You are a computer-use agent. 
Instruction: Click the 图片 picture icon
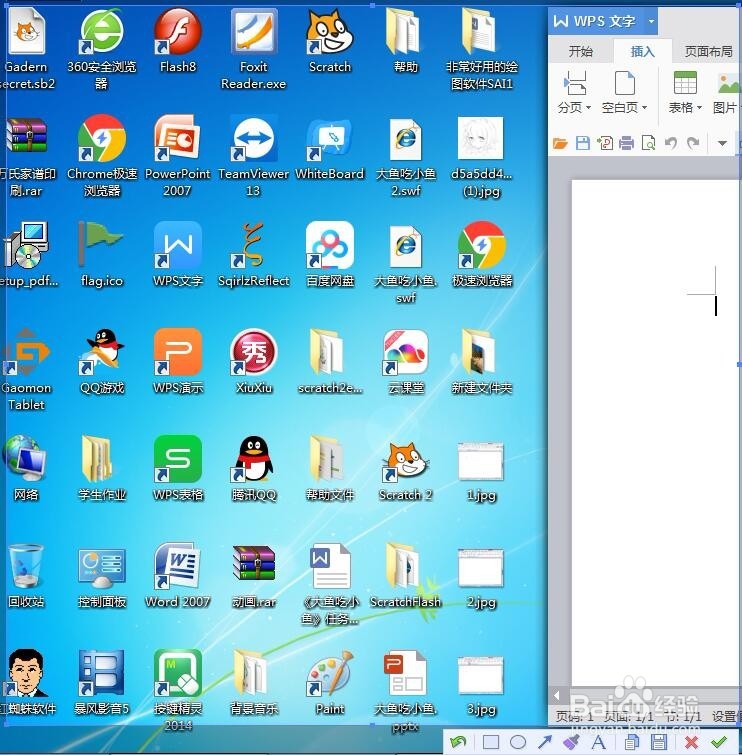pyautogui.click(x=728, y=82)
